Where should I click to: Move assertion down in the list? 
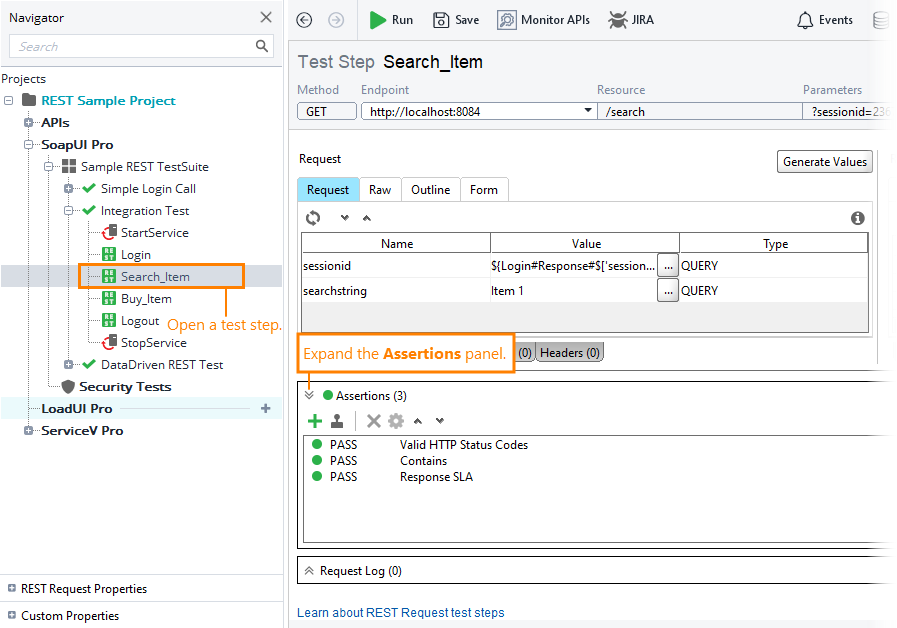point(440,421)
